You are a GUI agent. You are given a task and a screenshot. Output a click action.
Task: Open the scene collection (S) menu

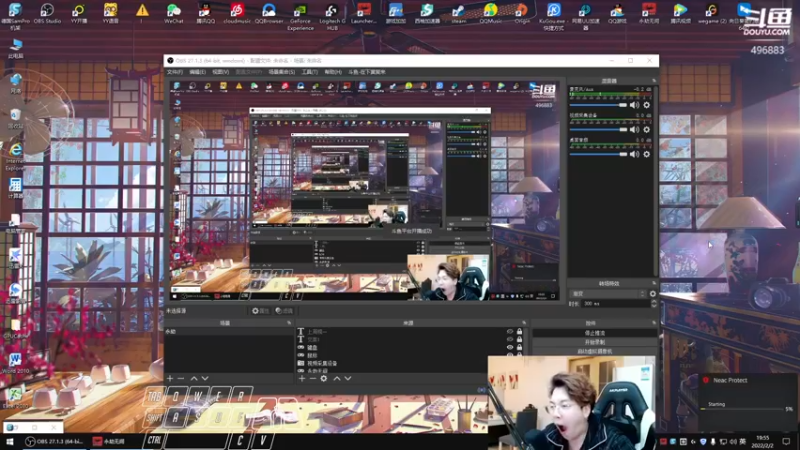point(282,72)
